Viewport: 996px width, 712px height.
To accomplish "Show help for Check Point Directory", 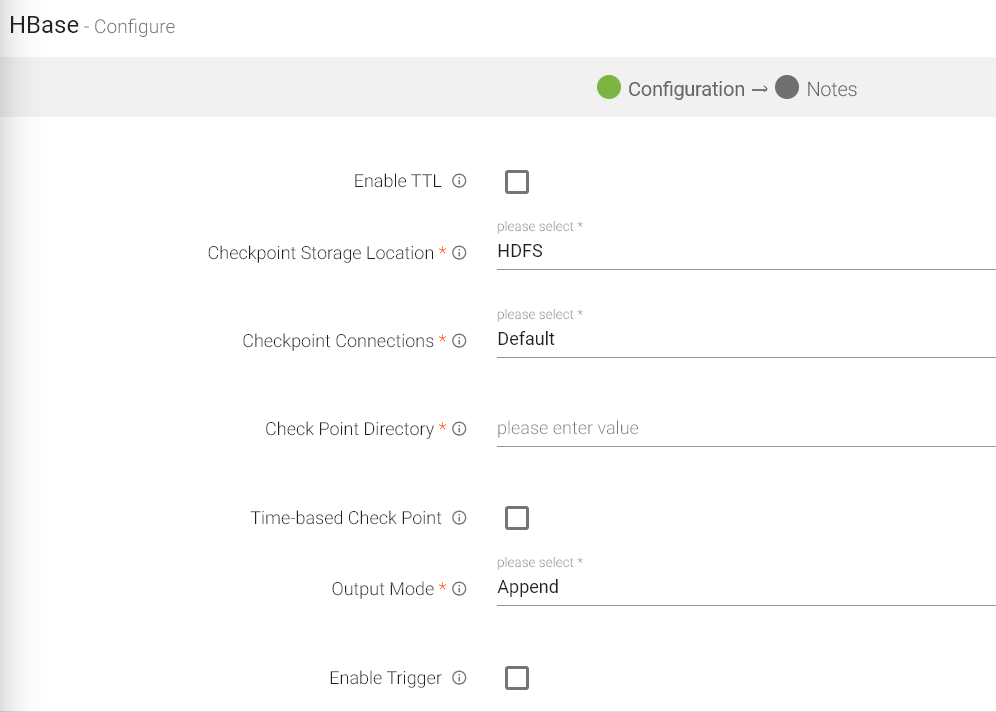I will (x=459, y=429).
